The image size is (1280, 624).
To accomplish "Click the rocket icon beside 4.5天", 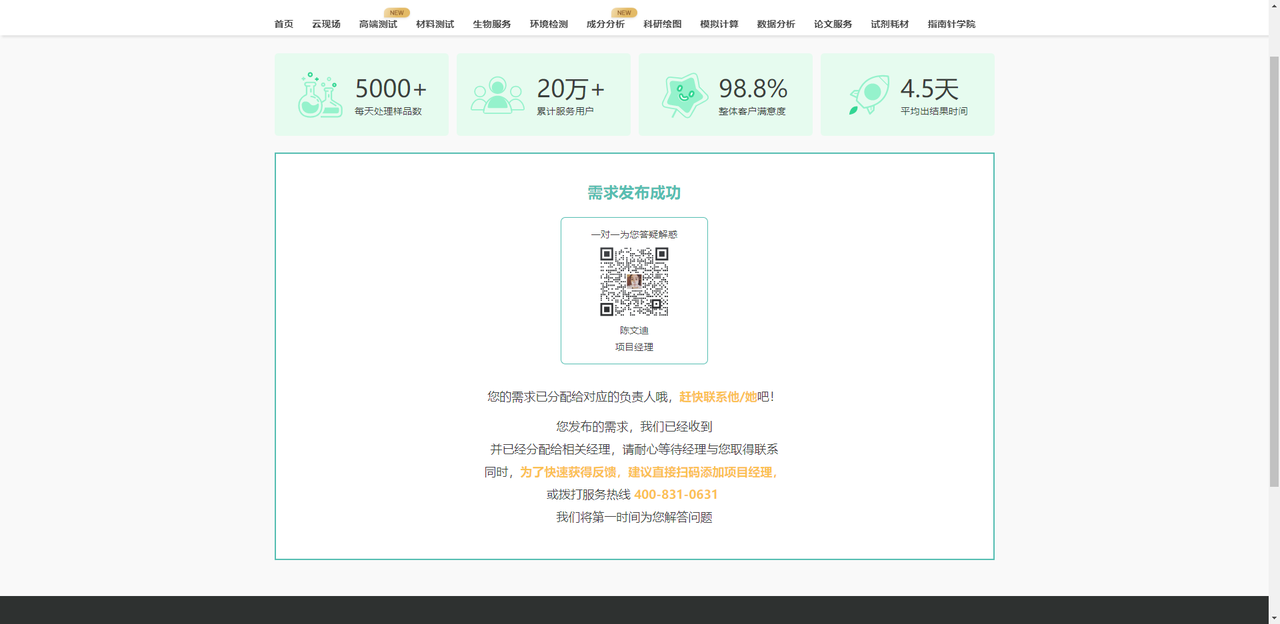I will (868, 94).
